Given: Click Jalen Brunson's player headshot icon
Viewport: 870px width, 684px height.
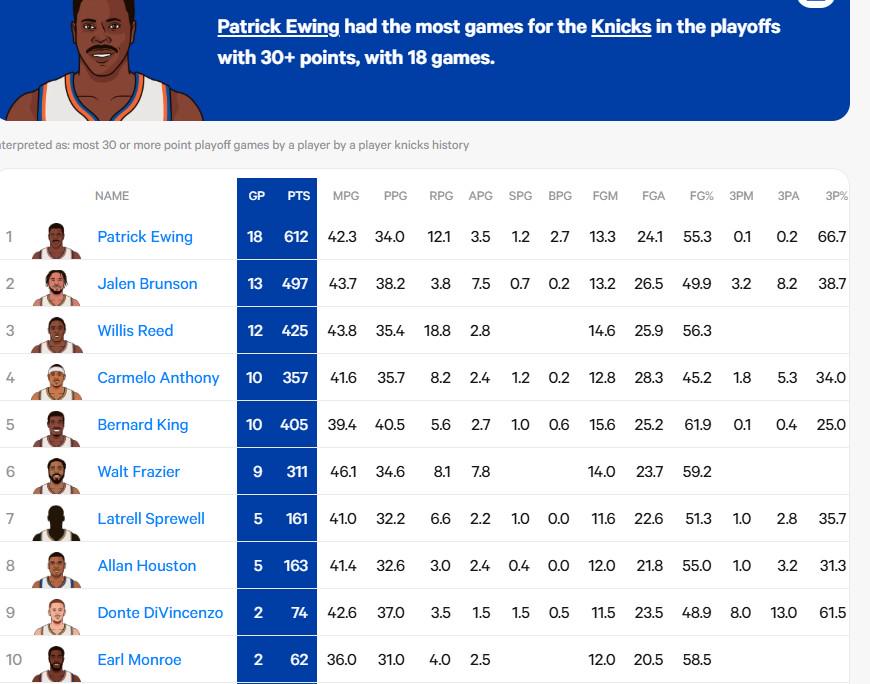Looking at the screenshot, I should (x=57, y=288).
